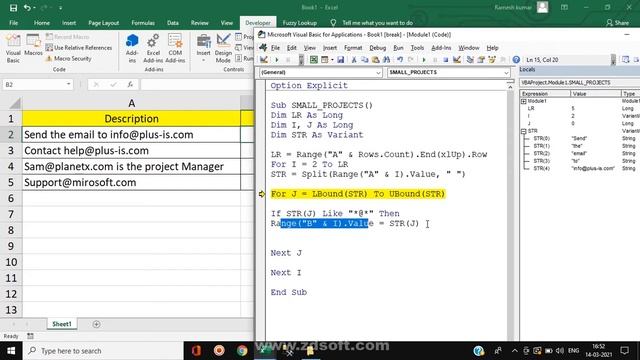Select column A header
Screen dimensions: 640x360
[131, 103]
